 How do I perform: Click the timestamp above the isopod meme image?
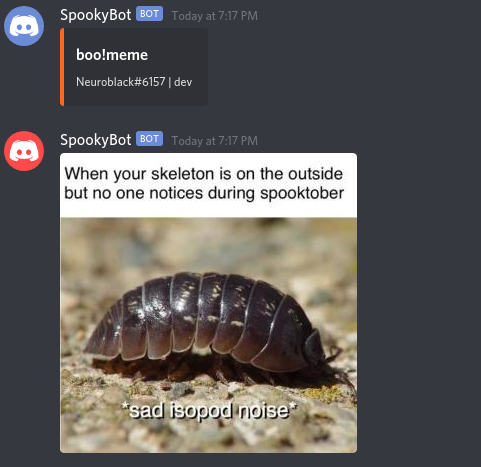pyautogui.click(x=215, y=141)
